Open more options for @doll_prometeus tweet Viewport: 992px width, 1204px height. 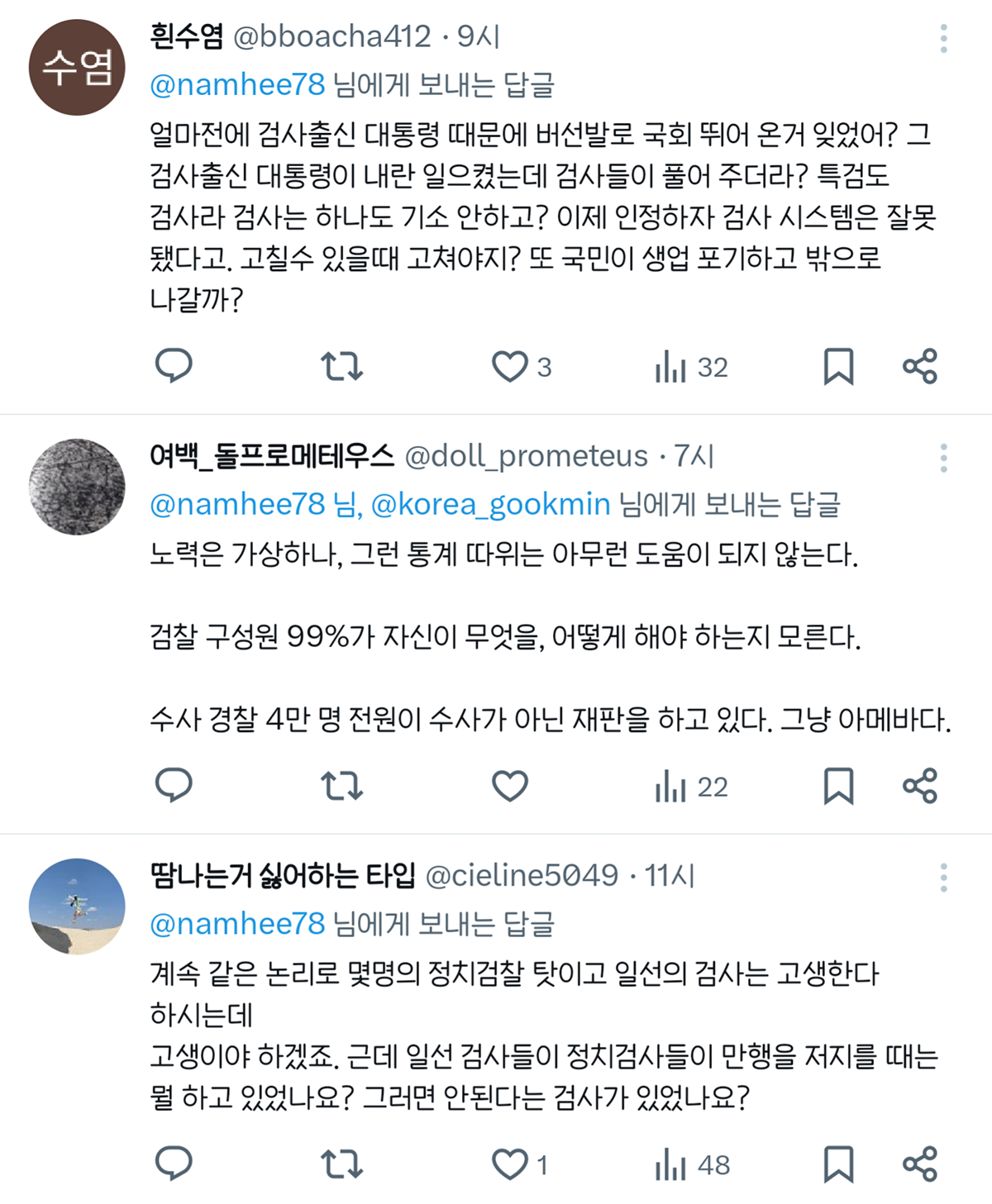click(943, 458)
